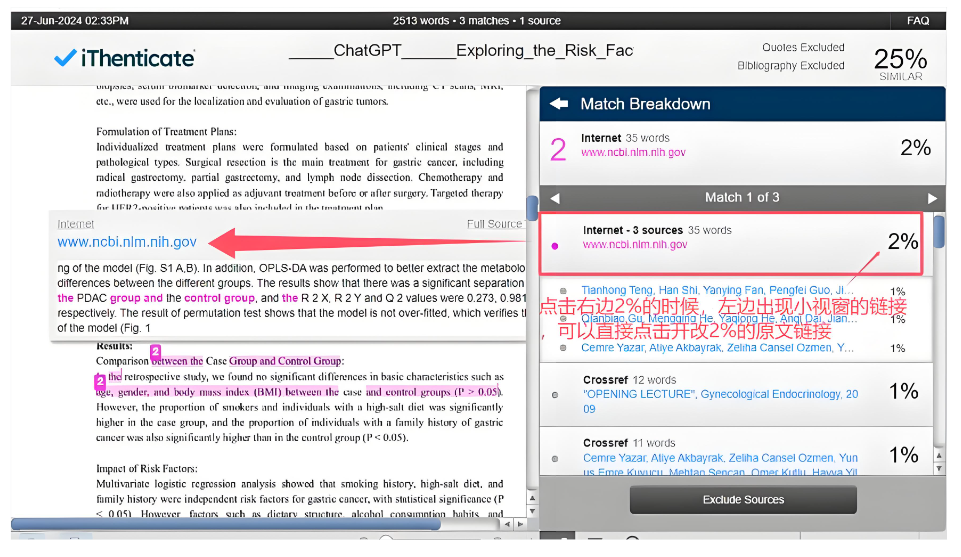Image resolution: width=961 pixels, height=557 pixels.
Task: Select the Cemre Yazar 1% sub-source entry
Action: [x=717, y=347]
